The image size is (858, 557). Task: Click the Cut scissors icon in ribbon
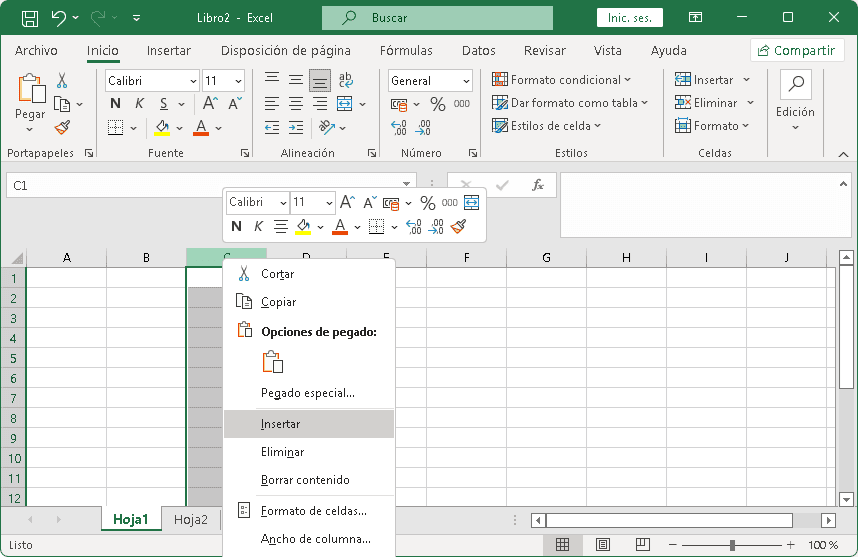(x=62, y=80)
